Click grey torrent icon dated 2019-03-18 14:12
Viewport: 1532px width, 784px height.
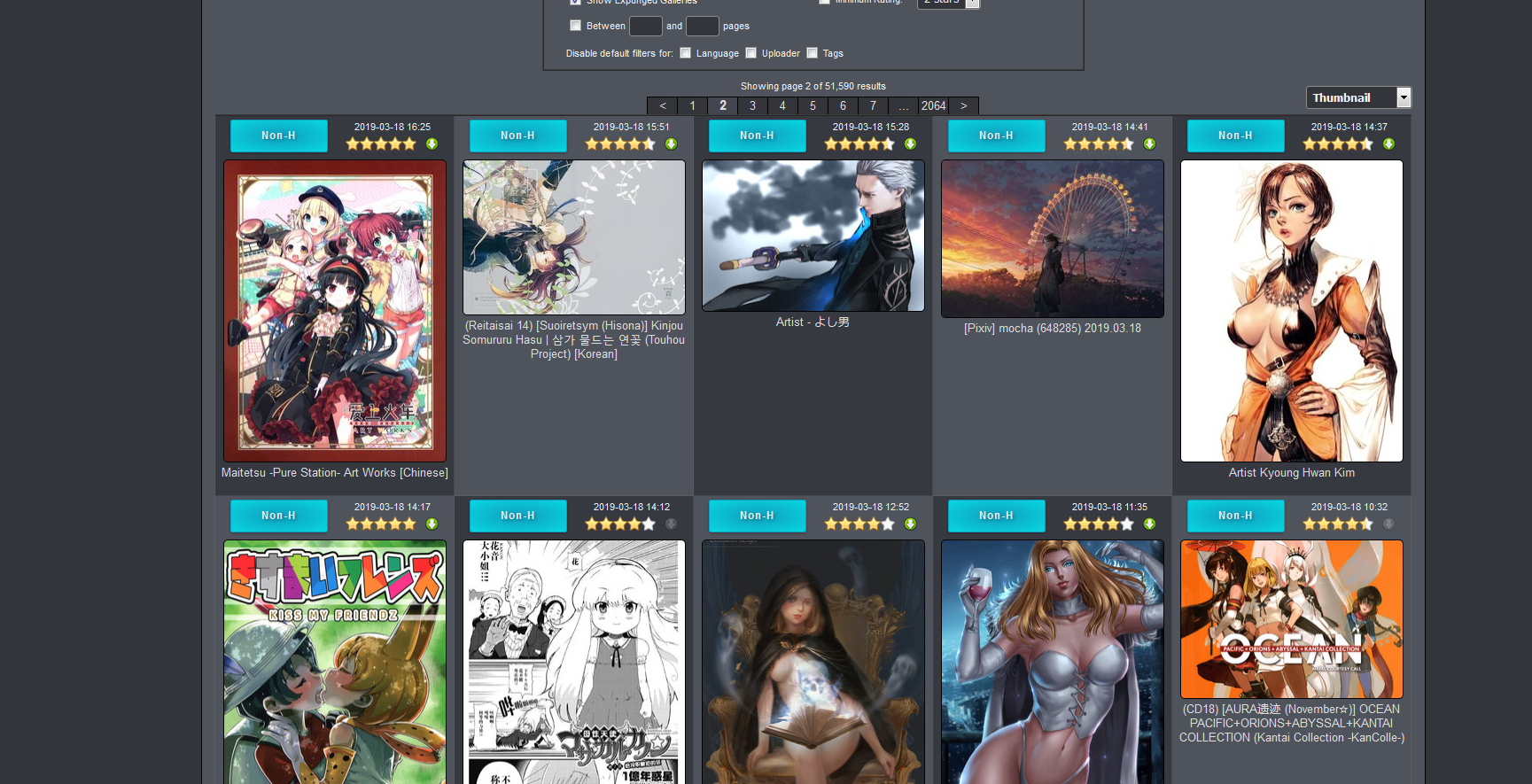[x=671, y=524]
